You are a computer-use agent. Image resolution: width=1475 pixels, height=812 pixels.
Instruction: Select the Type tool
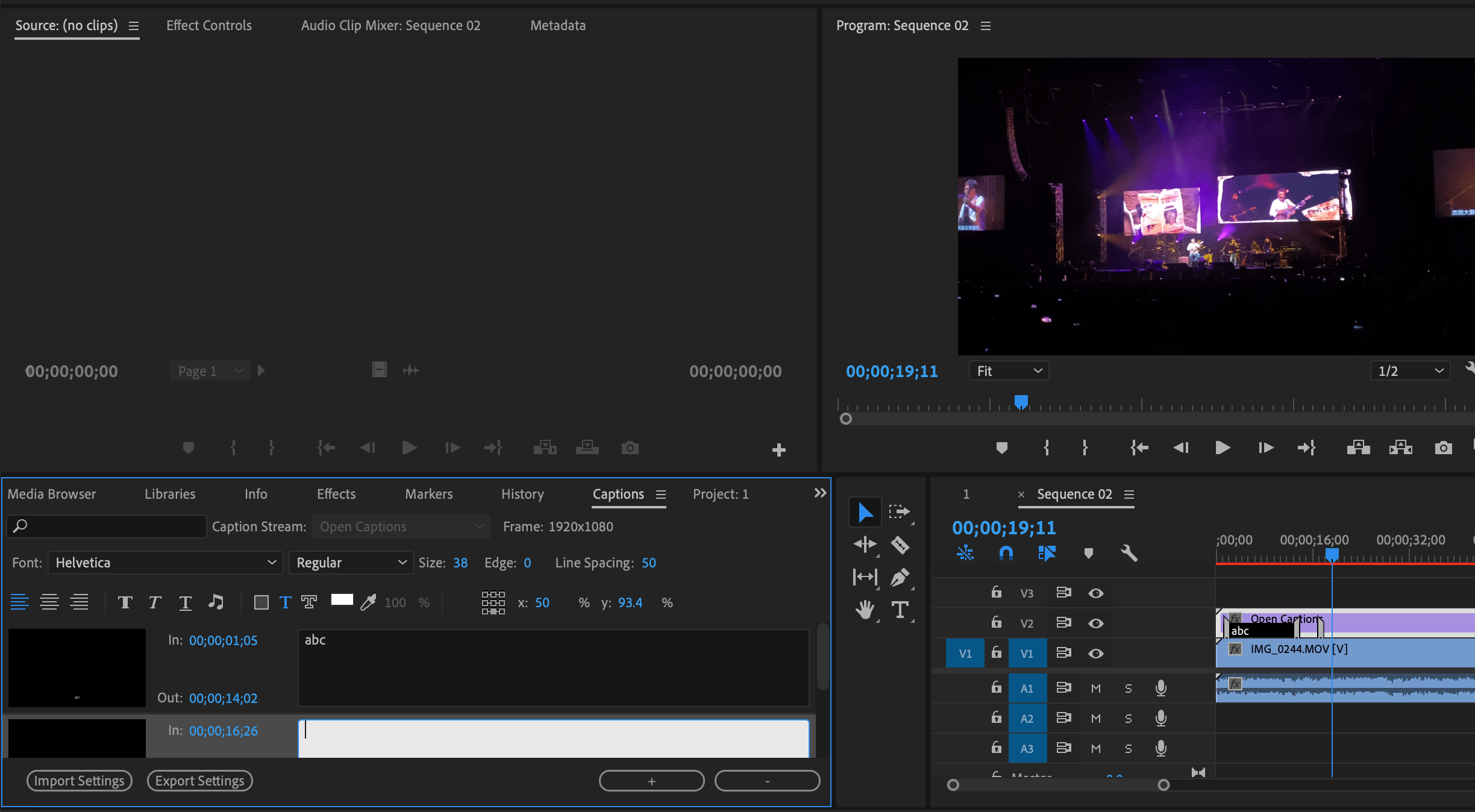click(900, 609)
